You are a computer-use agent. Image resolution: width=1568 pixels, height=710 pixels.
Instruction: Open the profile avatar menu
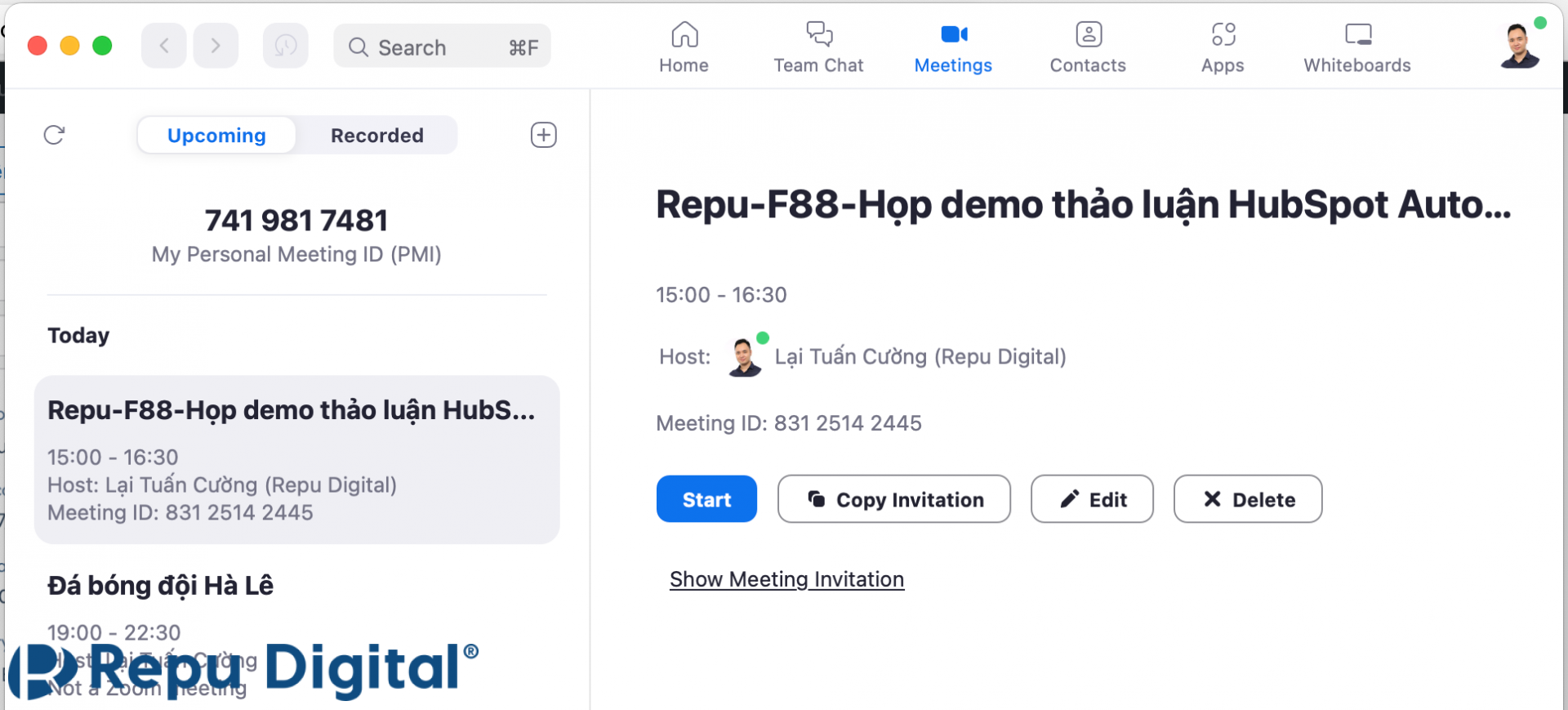pyautogui.click(x=1520, y=46)
